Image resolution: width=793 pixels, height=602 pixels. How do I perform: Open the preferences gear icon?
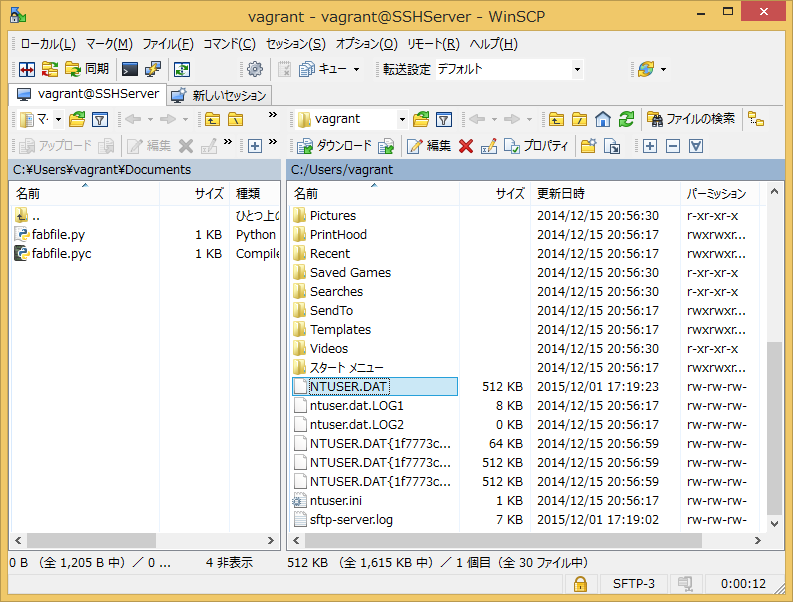(255, 69)
